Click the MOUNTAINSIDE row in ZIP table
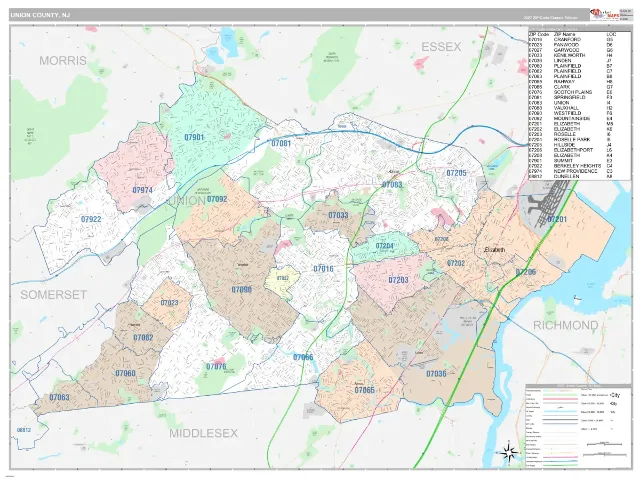 572,118
